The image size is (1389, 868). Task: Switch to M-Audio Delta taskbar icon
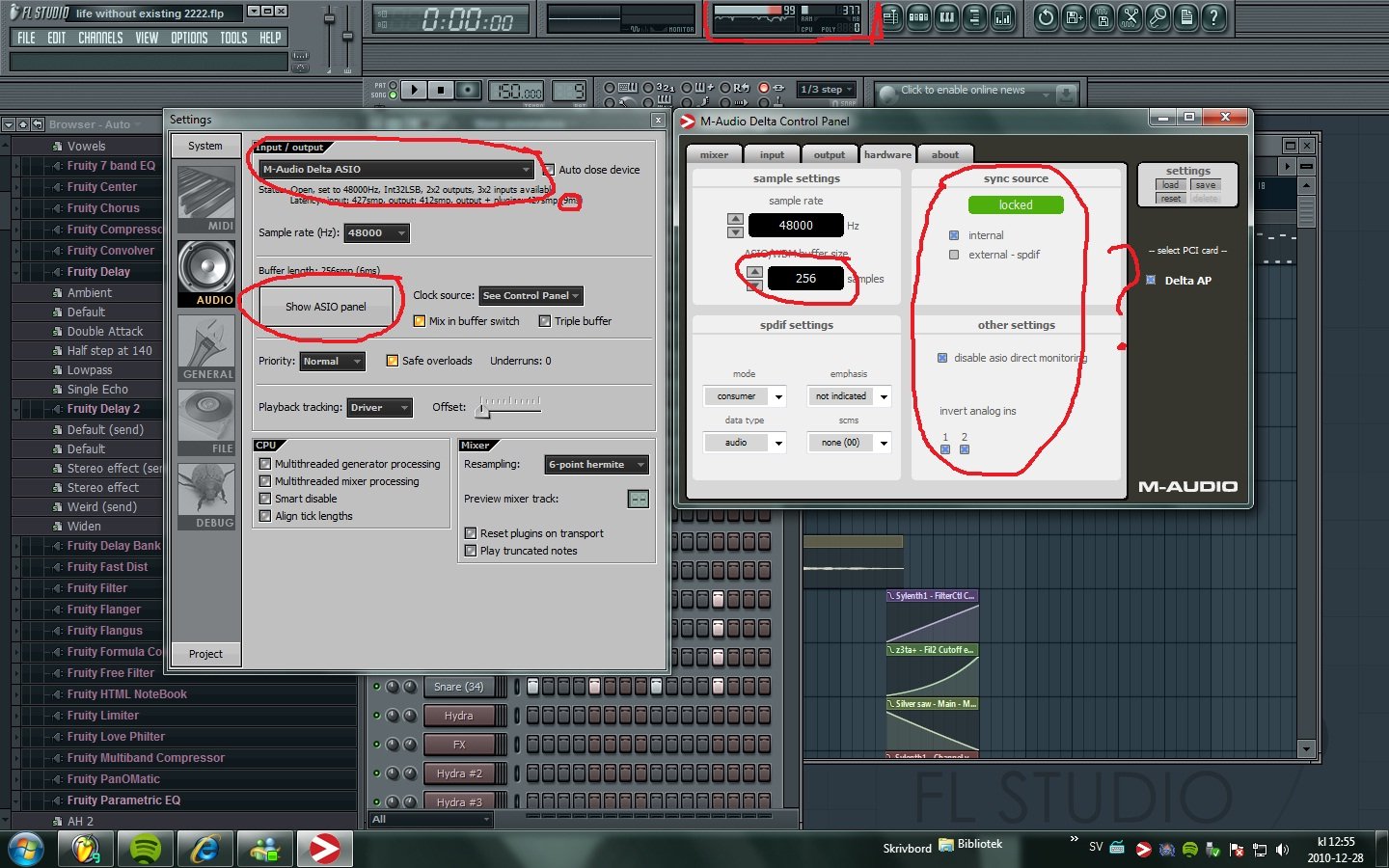(x=325, y=849)
